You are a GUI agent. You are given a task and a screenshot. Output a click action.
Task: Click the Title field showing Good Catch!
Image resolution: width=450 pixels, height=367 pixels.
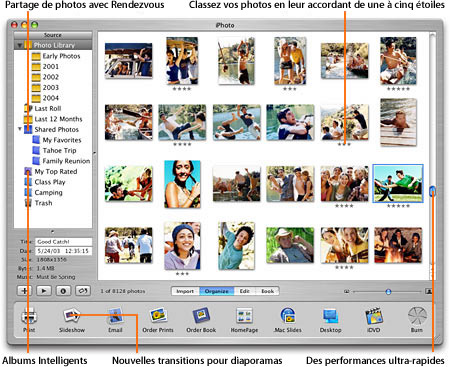(x=63, y=242)
